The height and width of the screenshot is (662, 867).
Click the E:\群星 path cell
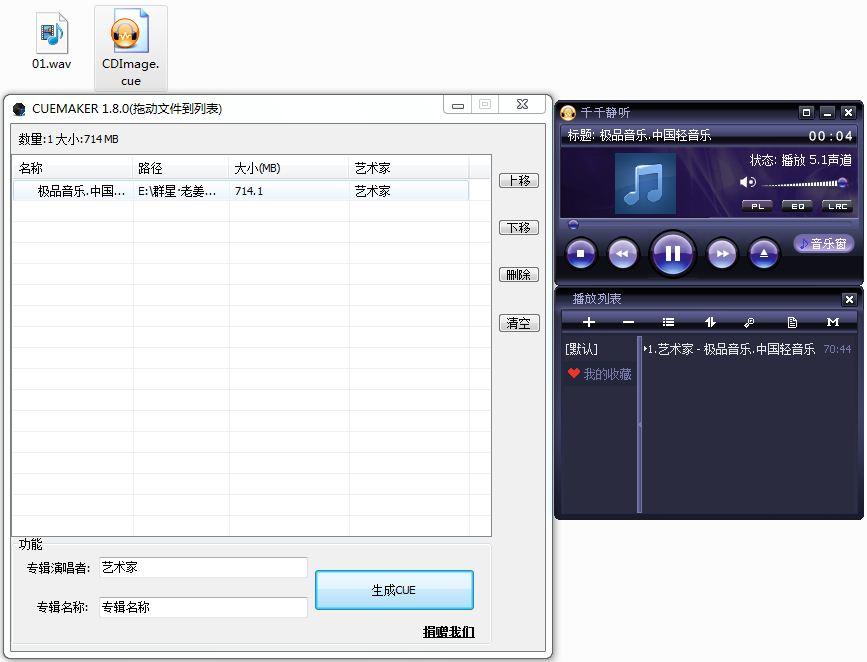(x=177, y=191)
